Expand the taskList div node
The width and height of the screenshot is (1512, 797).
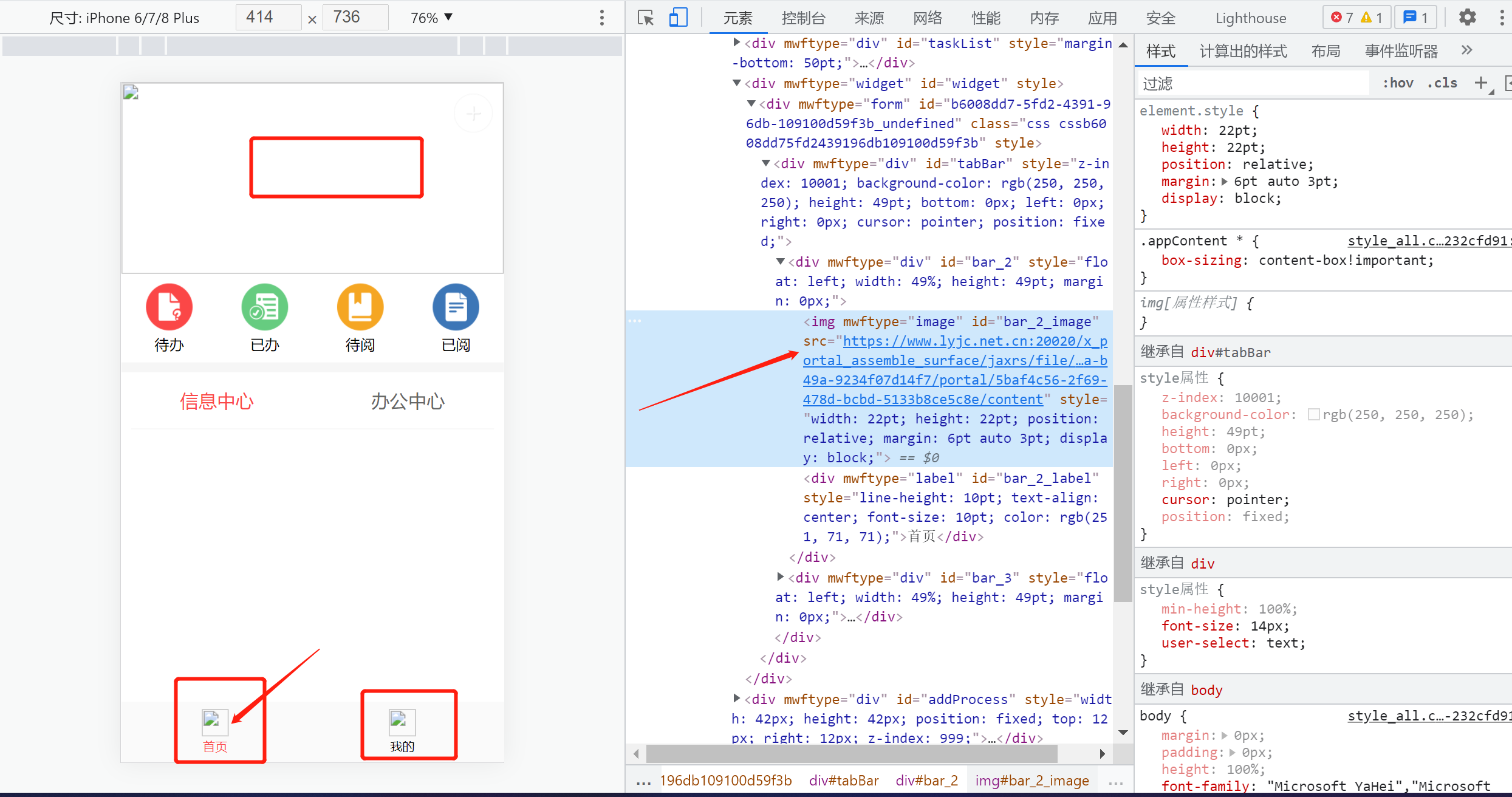(x=737, y=43)
